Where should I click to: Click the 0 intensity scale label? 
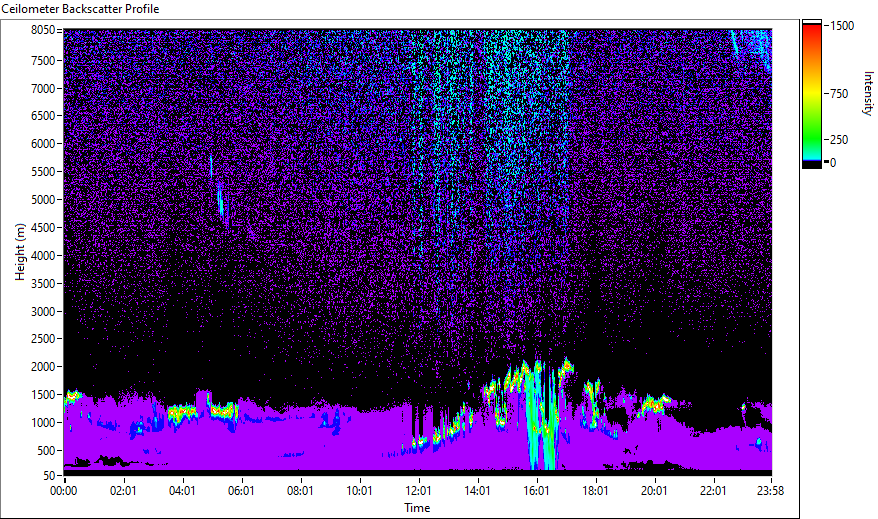pos(833,163)
